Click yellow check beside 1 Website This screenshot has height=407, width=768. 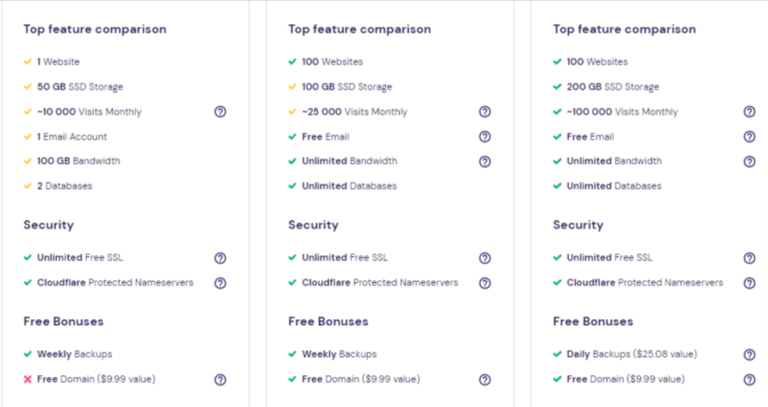[28, 62]
